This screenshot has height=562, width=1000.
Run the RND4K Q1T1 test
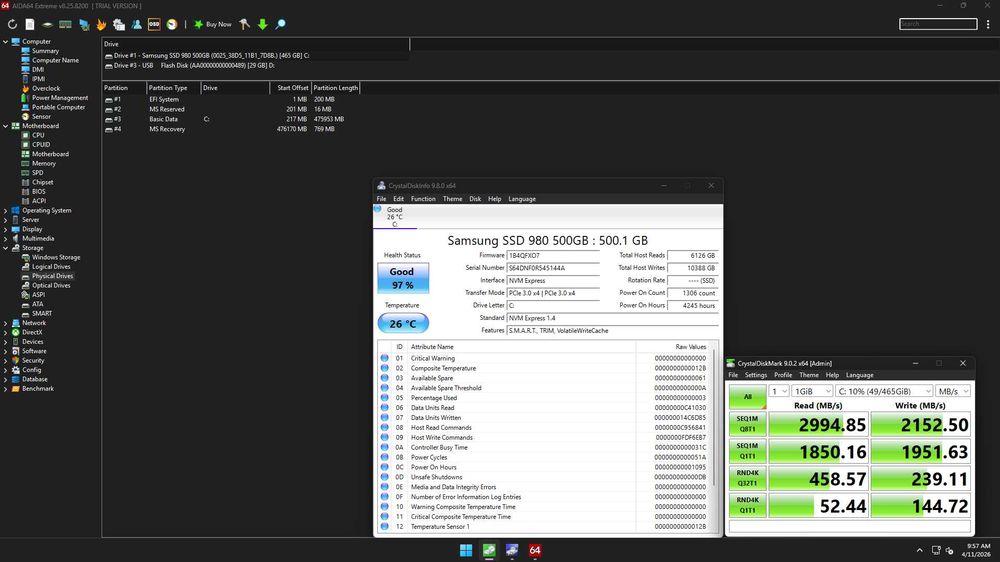coord(747,505)
